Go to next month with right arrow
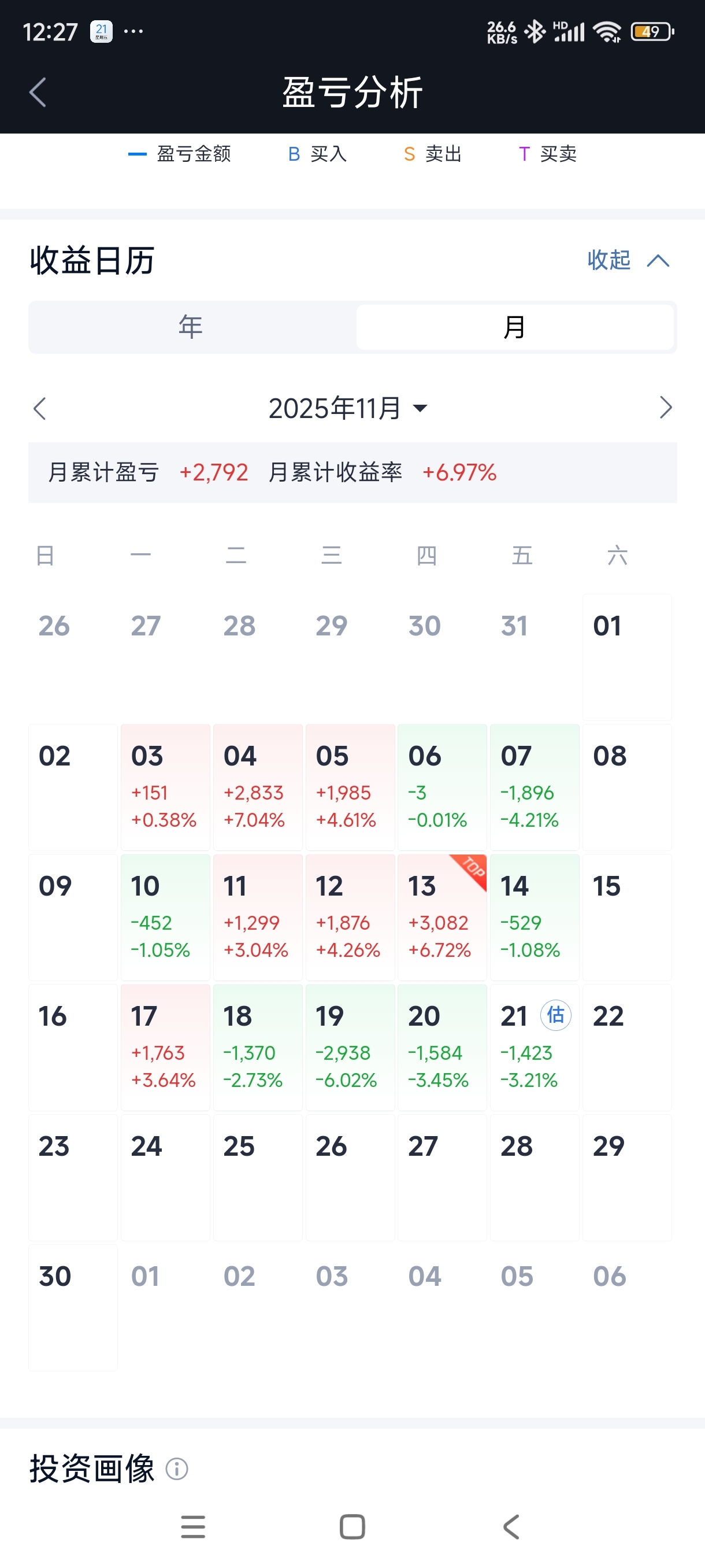The width and height of the screenshot is (705, 1568). (666, 407)
